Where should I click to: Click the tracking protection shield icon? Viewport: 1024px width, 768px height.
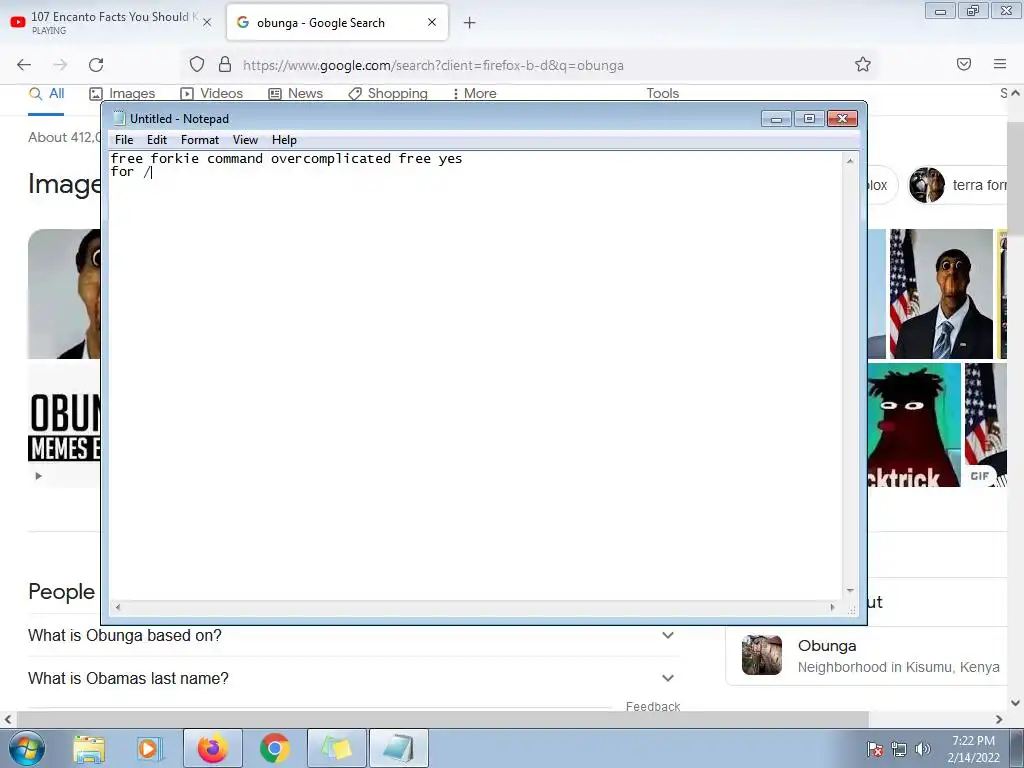197,65
